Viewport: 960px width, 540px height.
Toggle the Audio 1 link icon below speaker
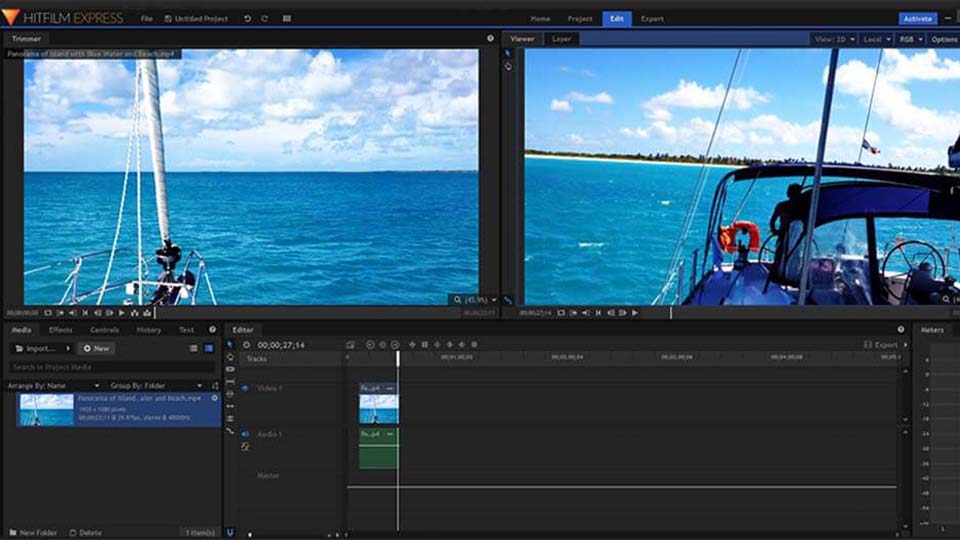click(x=246, y=447)
